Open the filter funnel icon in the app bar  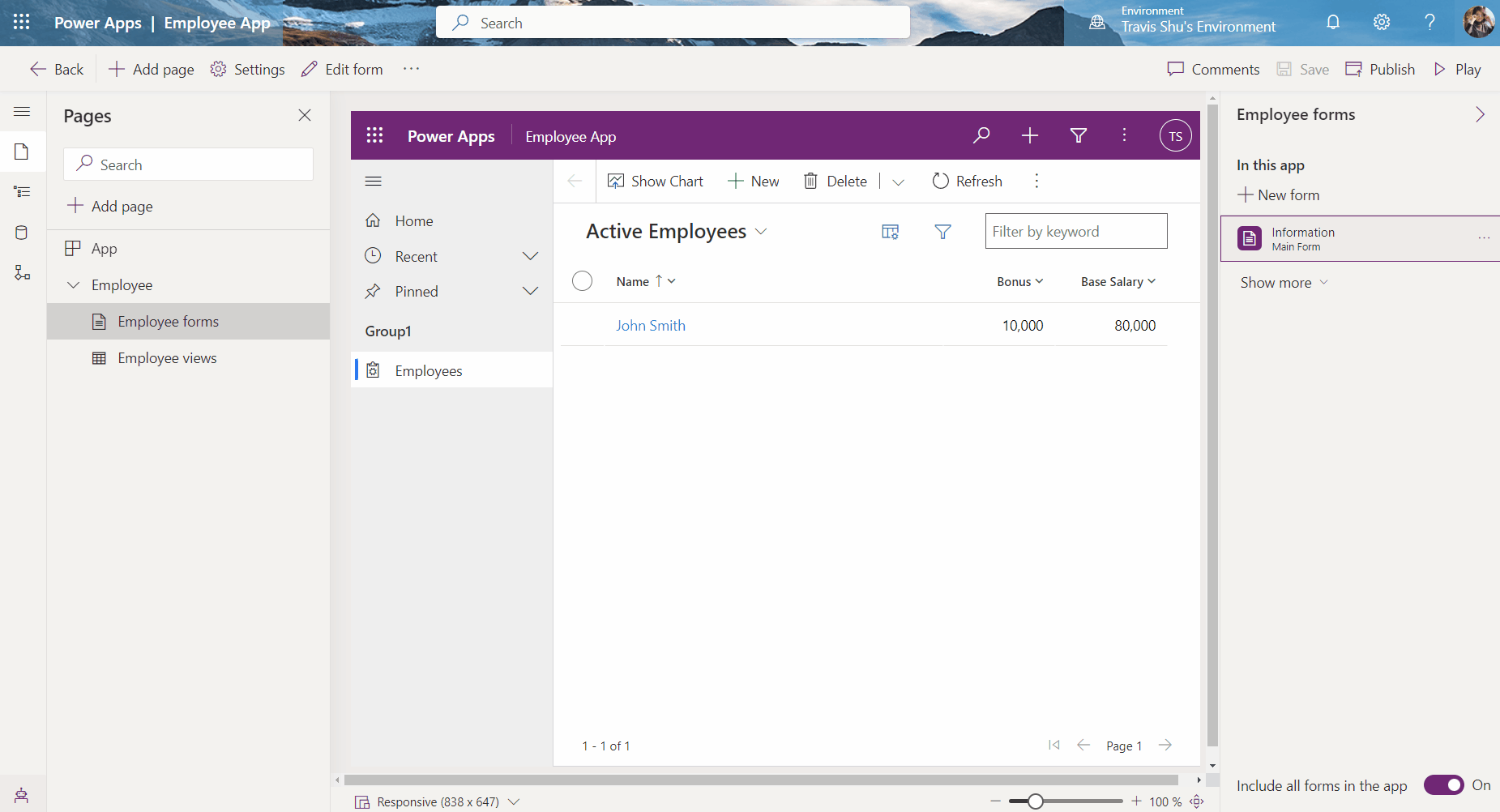coord(1078,135)
